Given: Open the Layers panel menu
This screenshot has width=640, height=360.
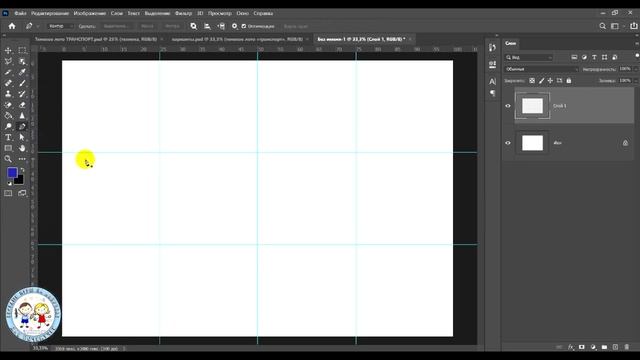Looking at the screenshot, I should (636, 43).
